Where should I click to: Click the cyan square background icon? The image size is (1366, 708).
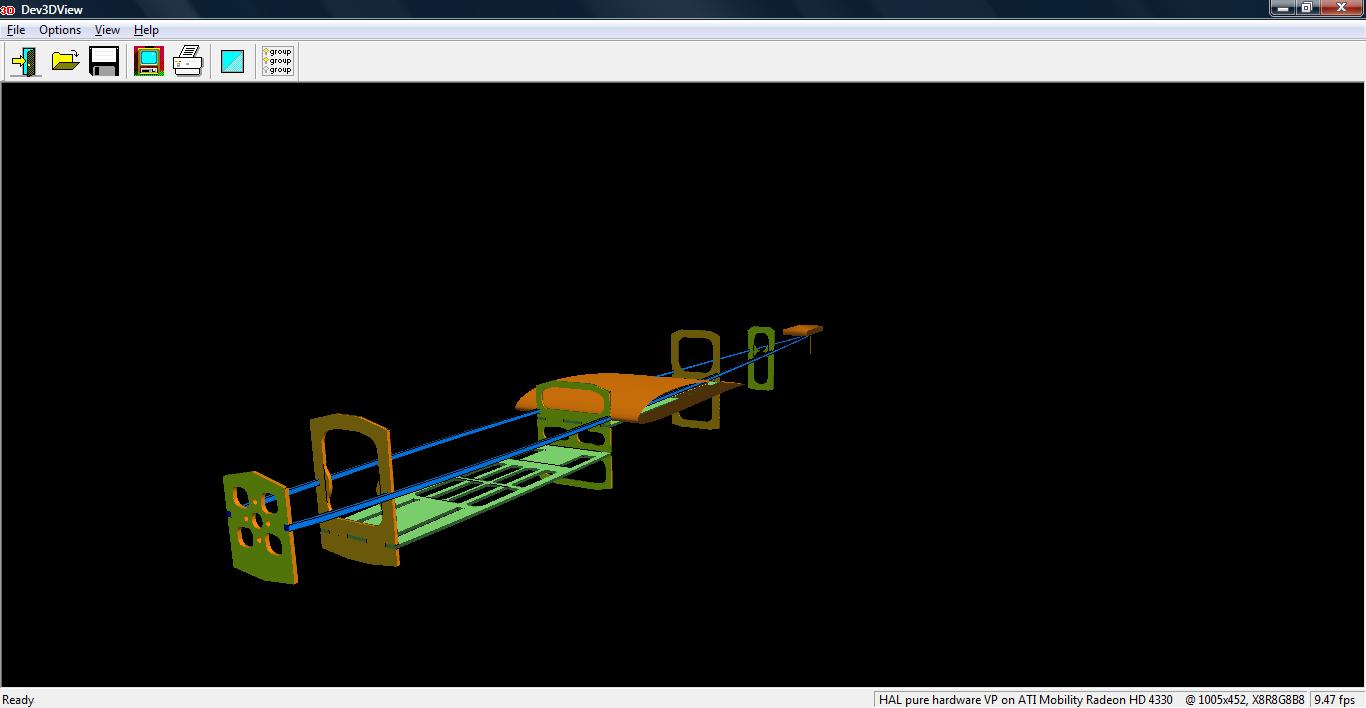[232, 62]
